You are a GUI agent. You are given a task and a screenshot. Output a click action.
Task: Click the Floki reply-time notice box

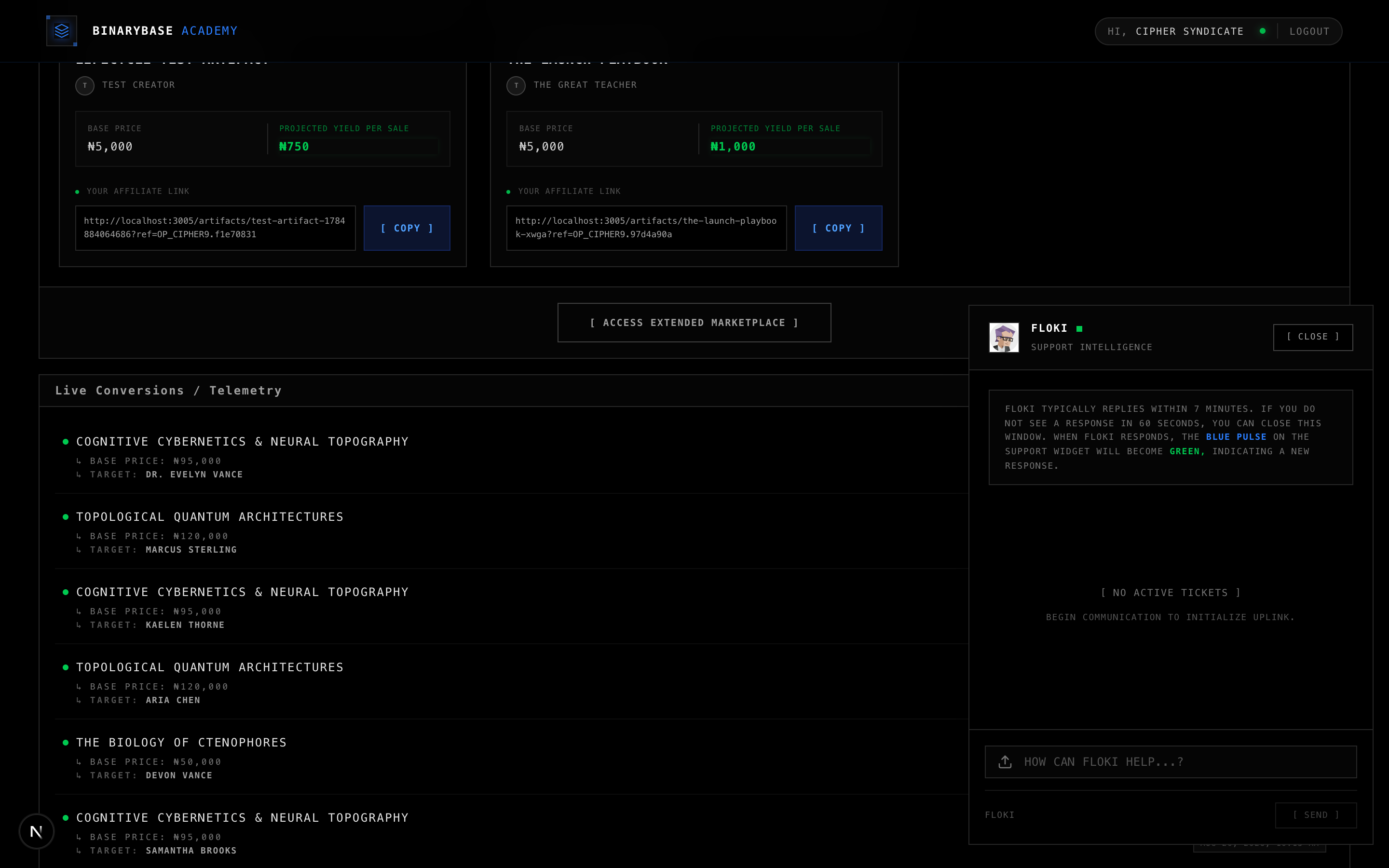point(1171,437)
